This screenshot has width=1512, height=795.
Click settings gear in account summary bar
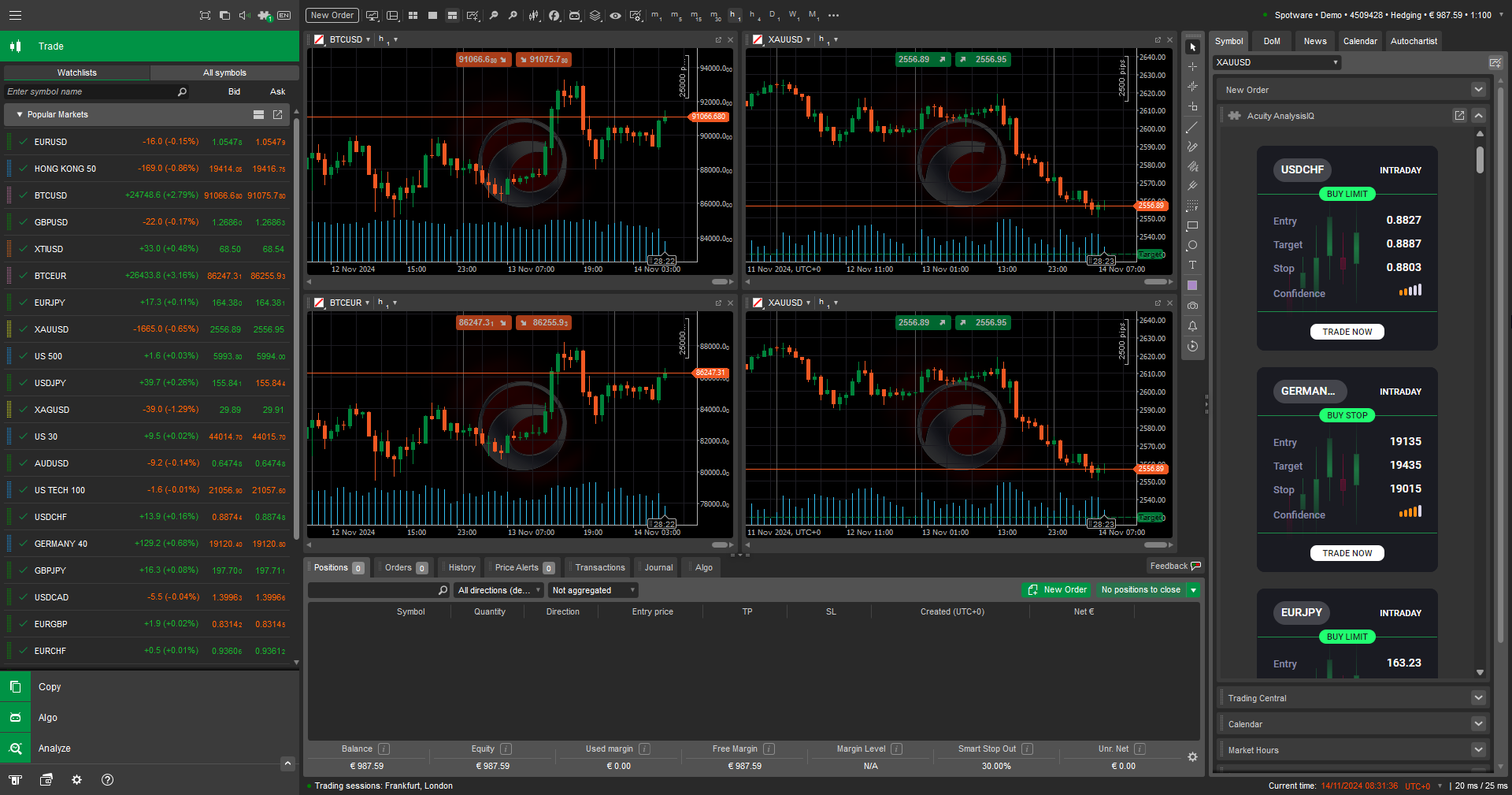(1192, 756)
